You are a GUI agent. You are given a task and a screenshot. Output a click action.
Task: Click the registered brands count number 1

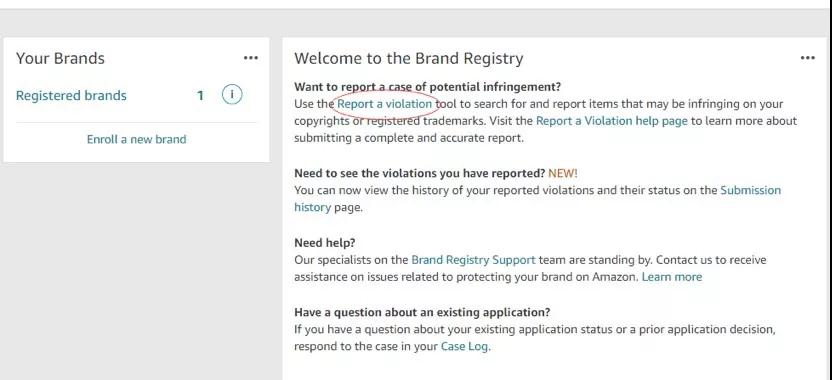pos(200,96)
